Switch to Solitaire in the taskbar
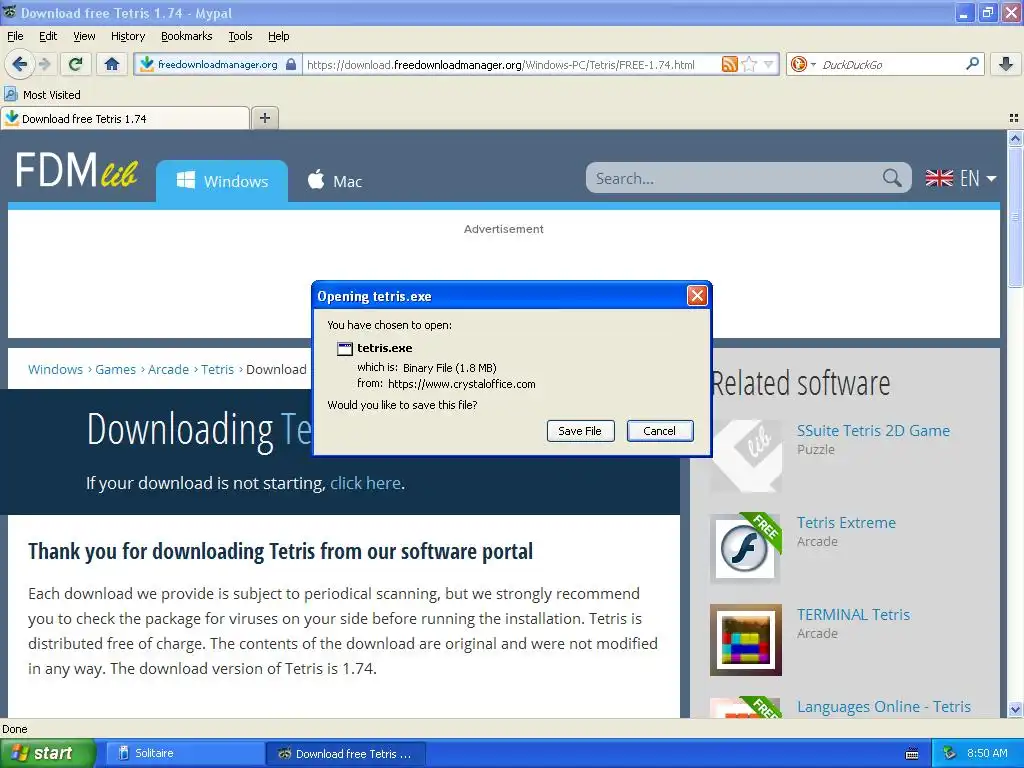The width and height of the screenshot is (1024, 768). 184,753
